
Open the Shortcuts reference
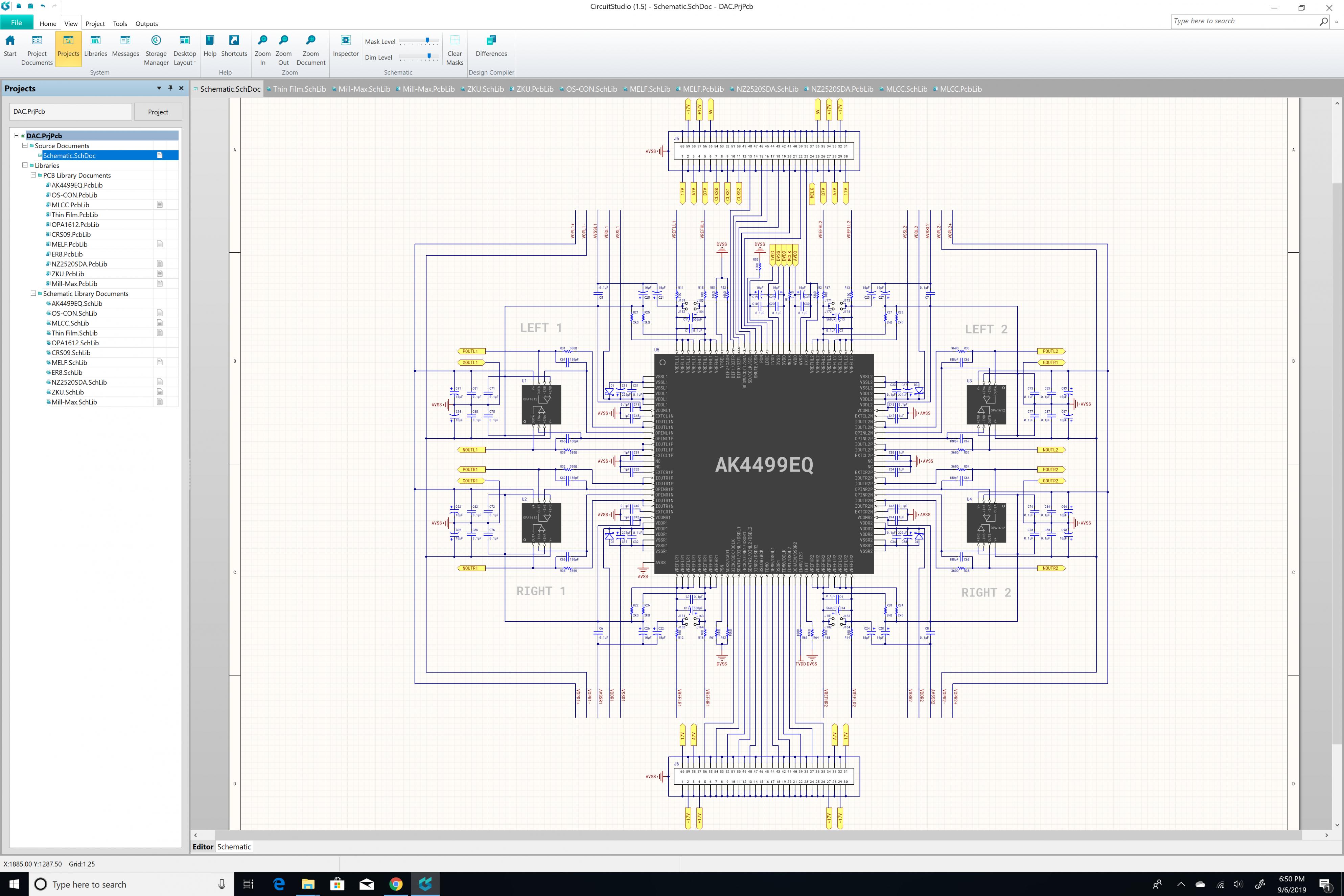[x=234, y=46]
